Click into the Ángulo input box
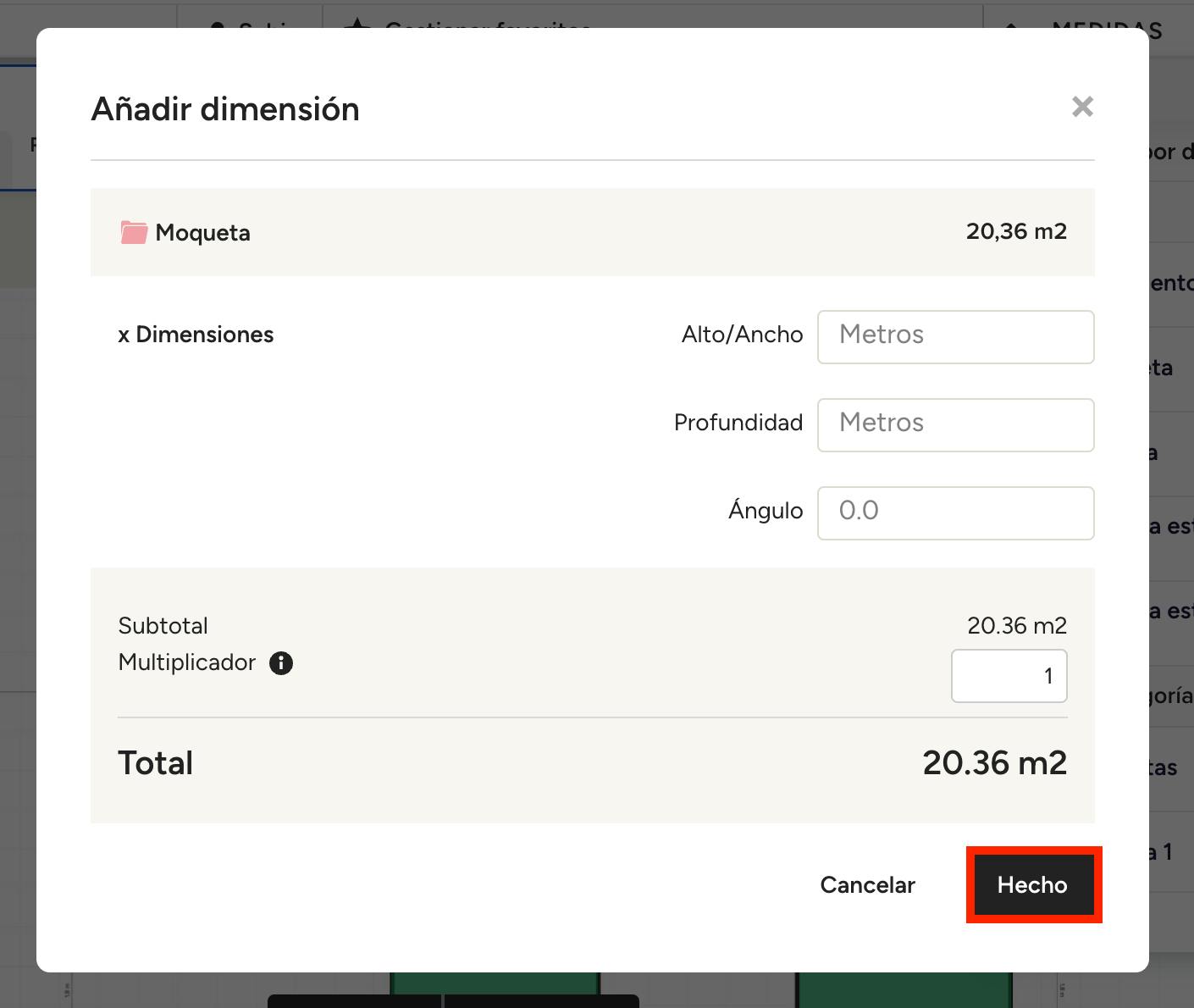Viewport: 1194px width, 1008px height. pos(955,513)
